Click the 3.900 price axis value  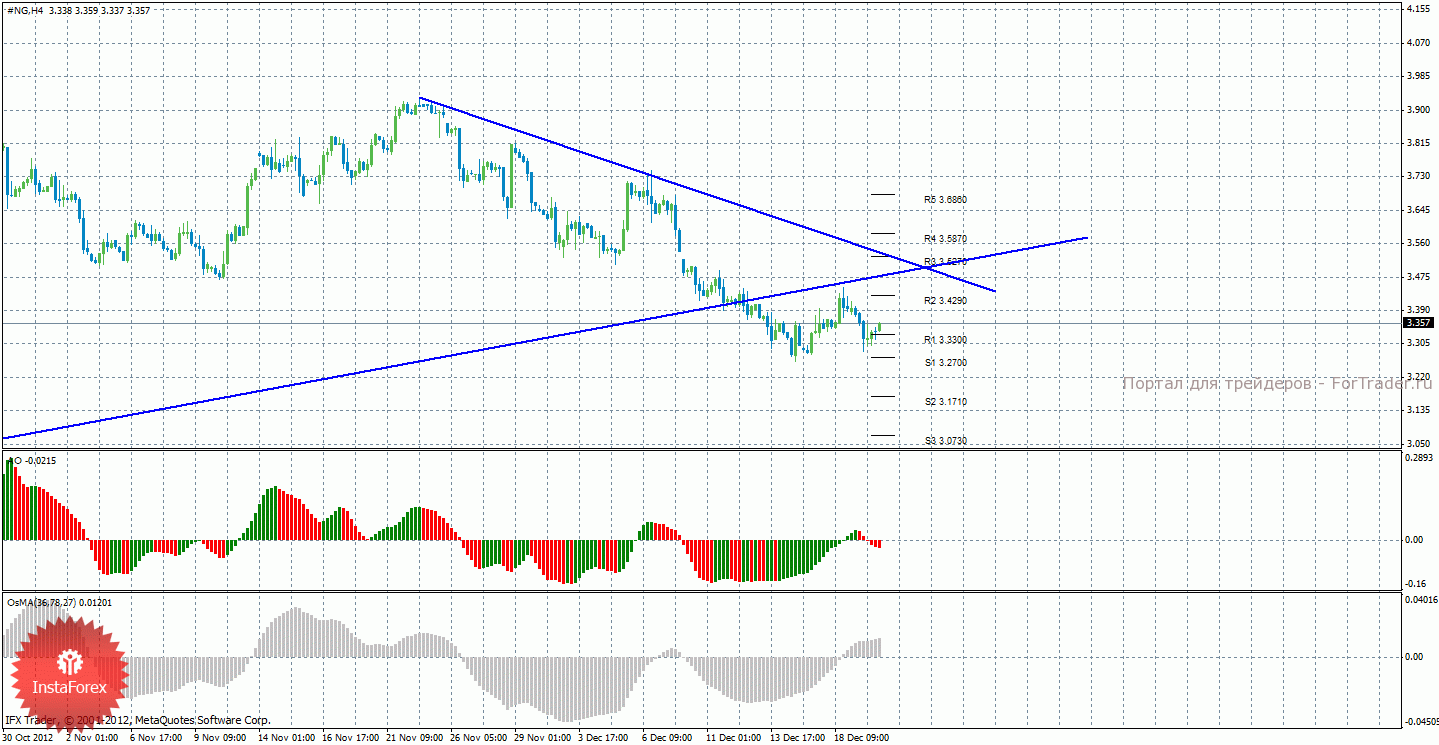[1417, 110]
